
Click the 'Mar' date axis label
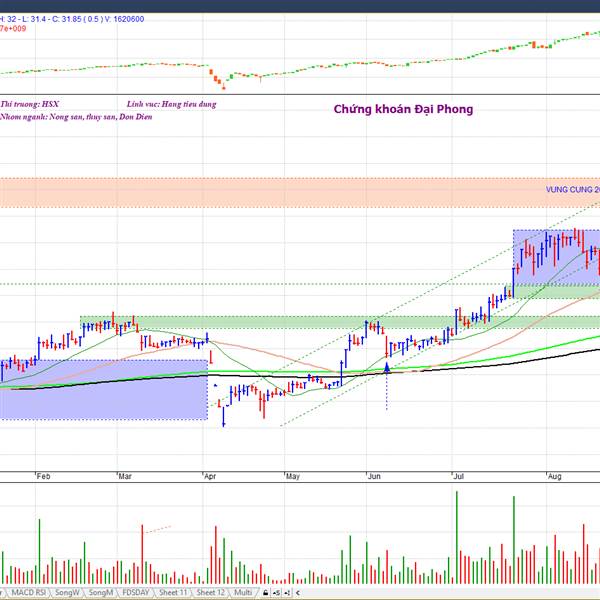click(x=125, y=476)
